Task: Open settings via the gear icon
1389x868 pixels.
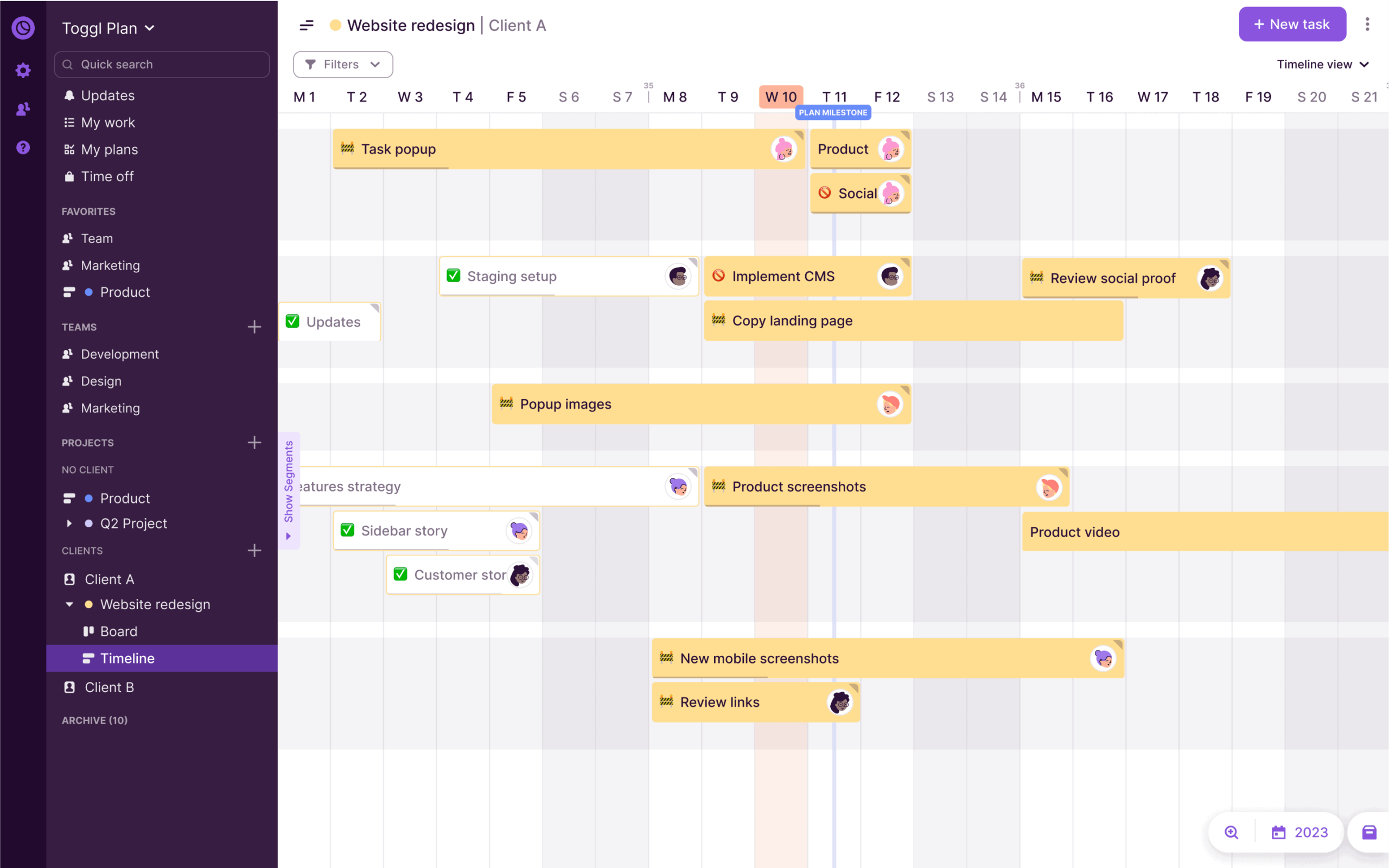Action: click(x=23, y=71)
